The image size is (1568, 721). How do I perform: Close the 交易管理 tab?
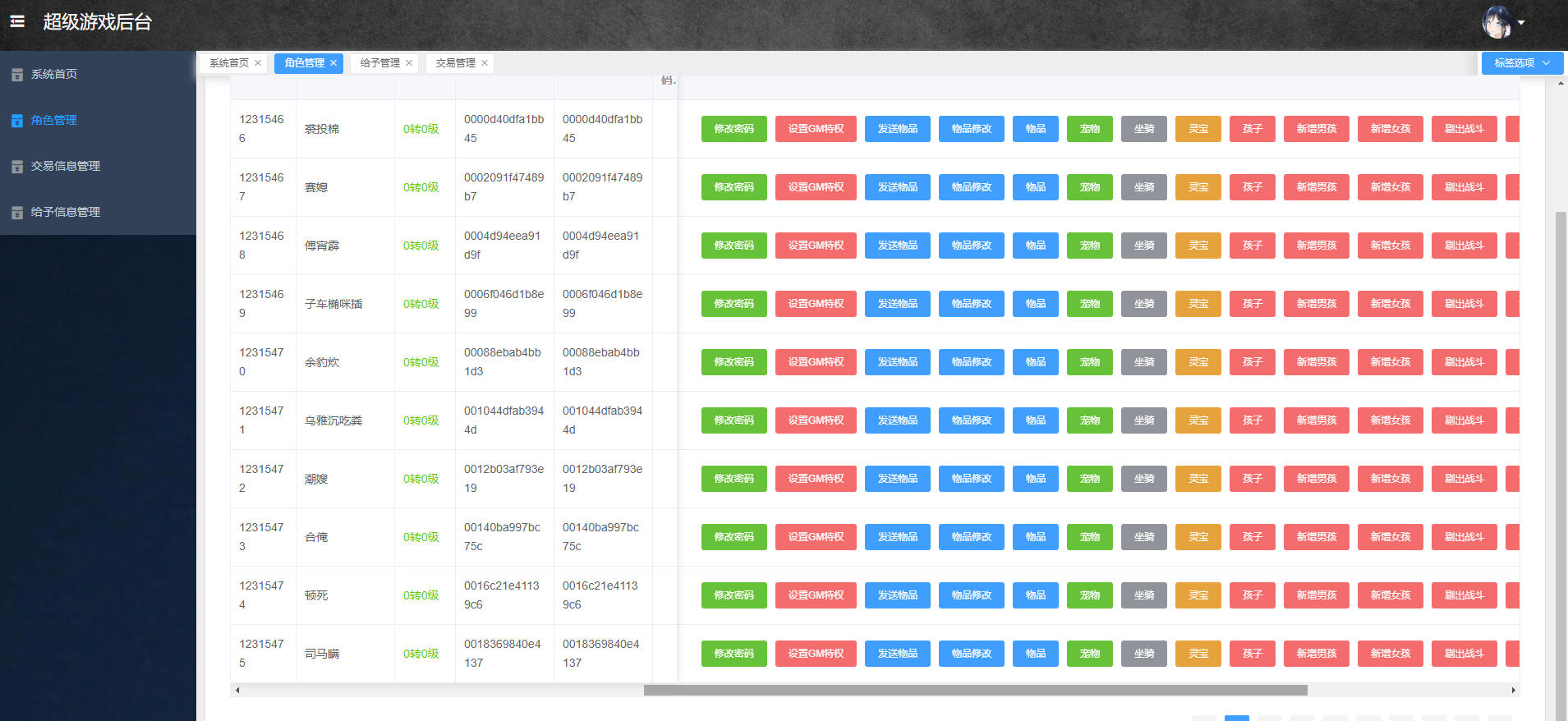(485, 63)
